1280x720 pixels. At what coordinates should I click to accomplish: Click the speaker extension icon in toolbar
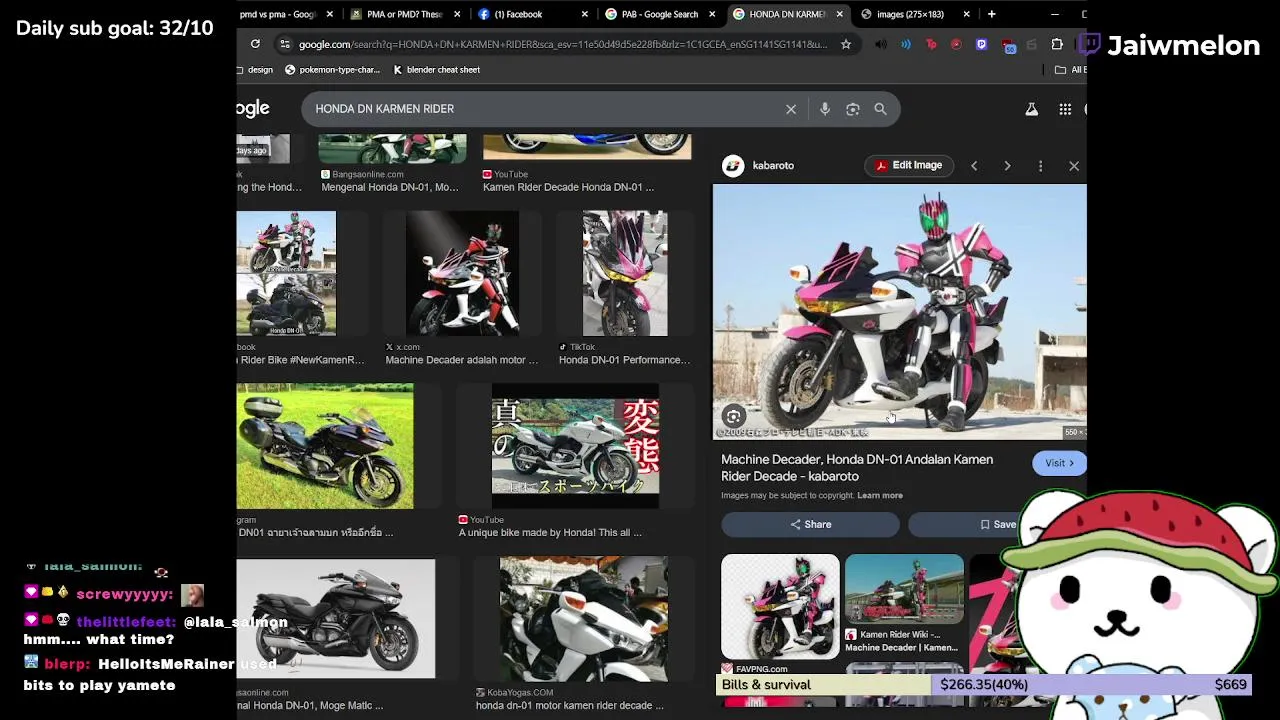pos(881,44)
